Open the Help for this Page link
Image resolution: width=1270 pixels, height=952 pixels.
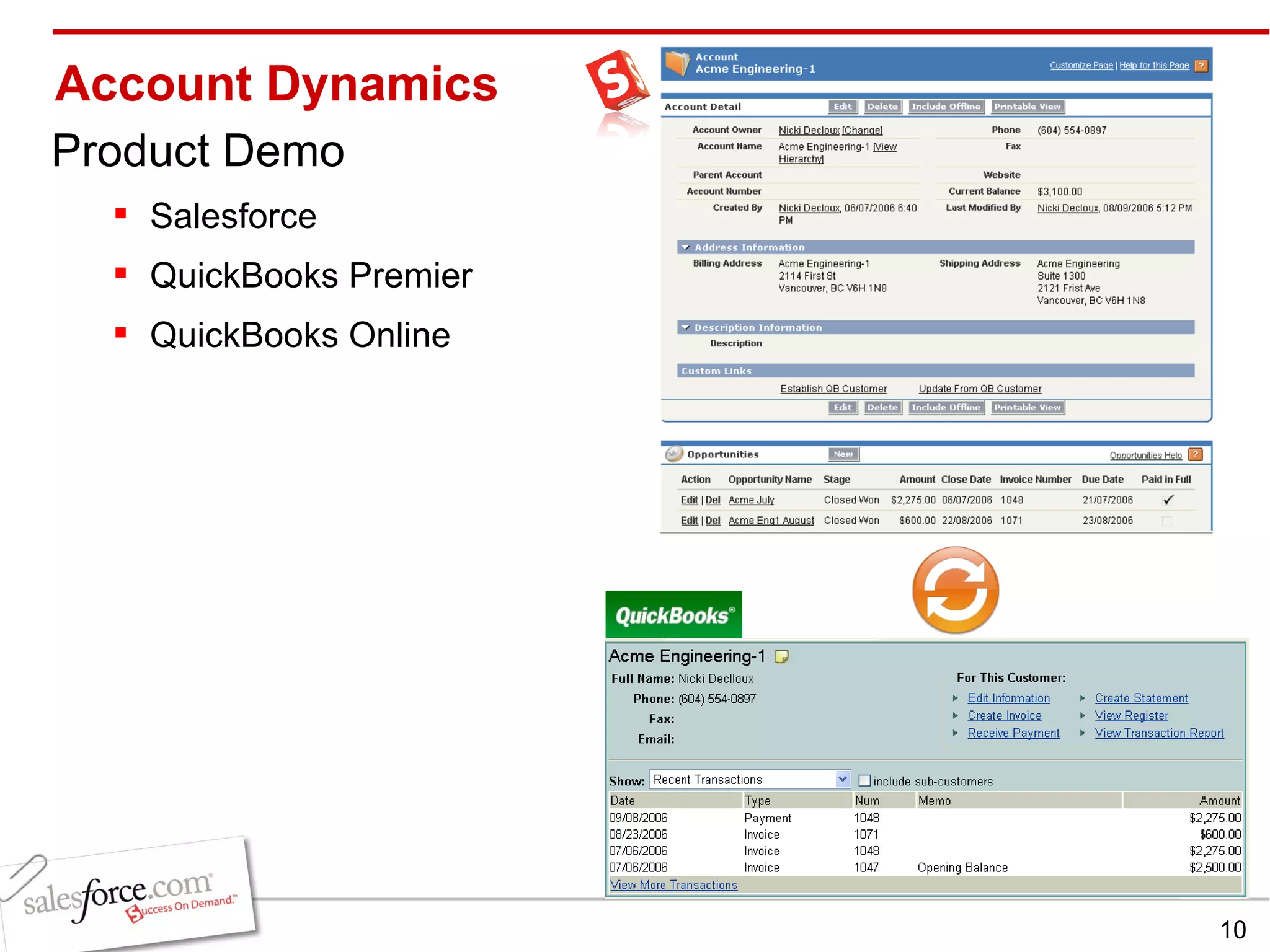tap(1154, 66)
